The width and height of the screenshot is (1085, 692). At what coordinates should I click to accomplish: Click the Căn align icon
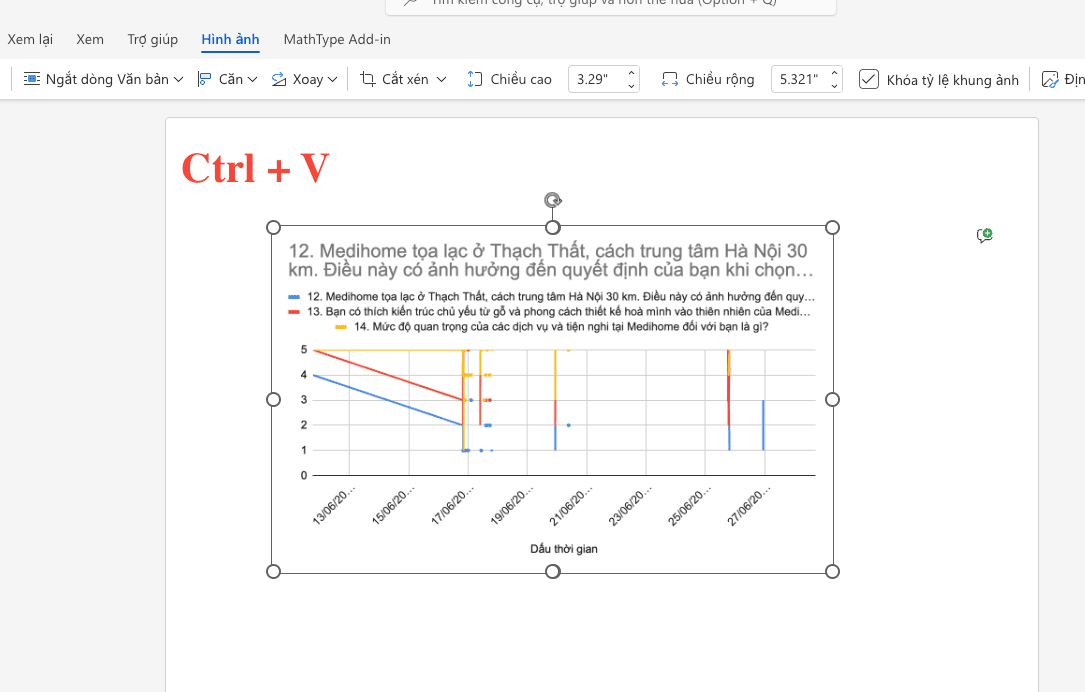pos(204,79)
